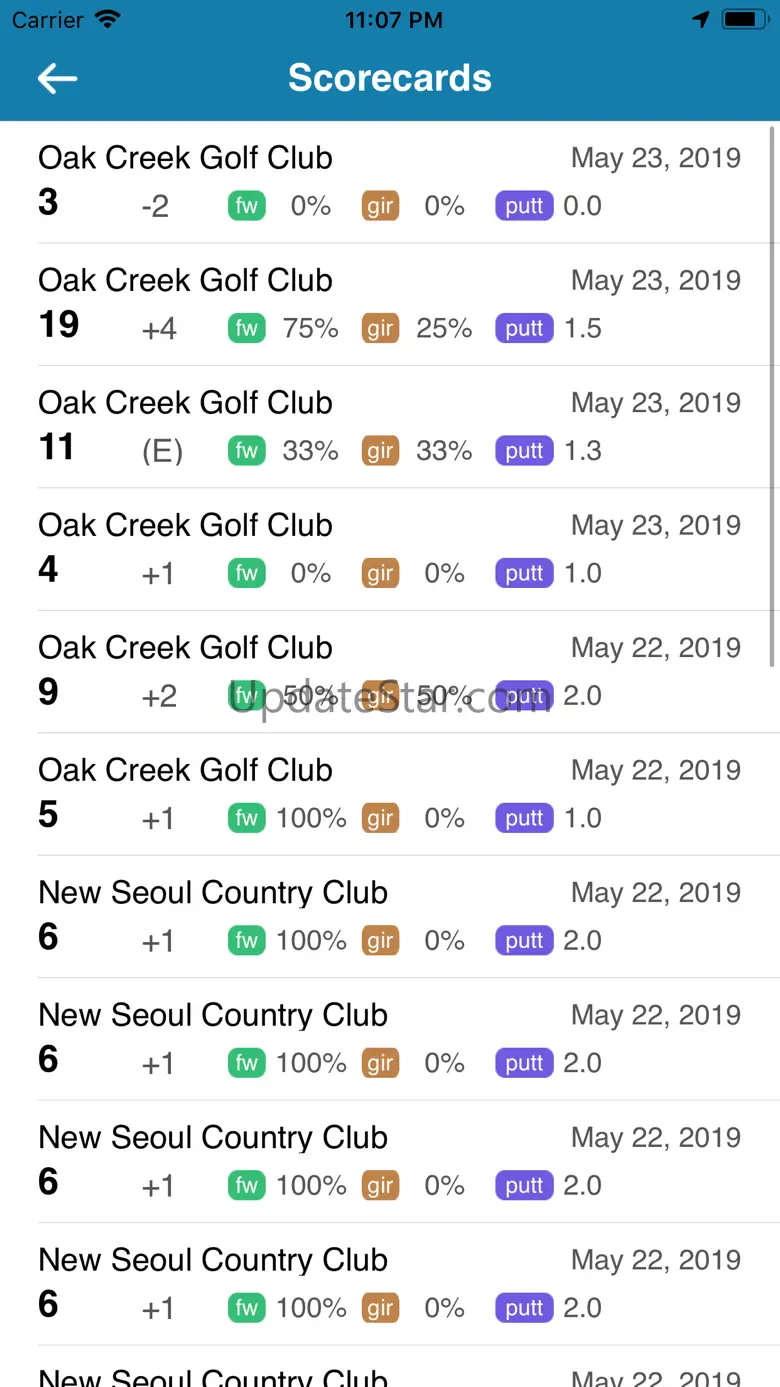The width and height of the screenshot is (780, 1387).
Task: Tap the Scorecards title in header
Action: (x=390, y=78)
